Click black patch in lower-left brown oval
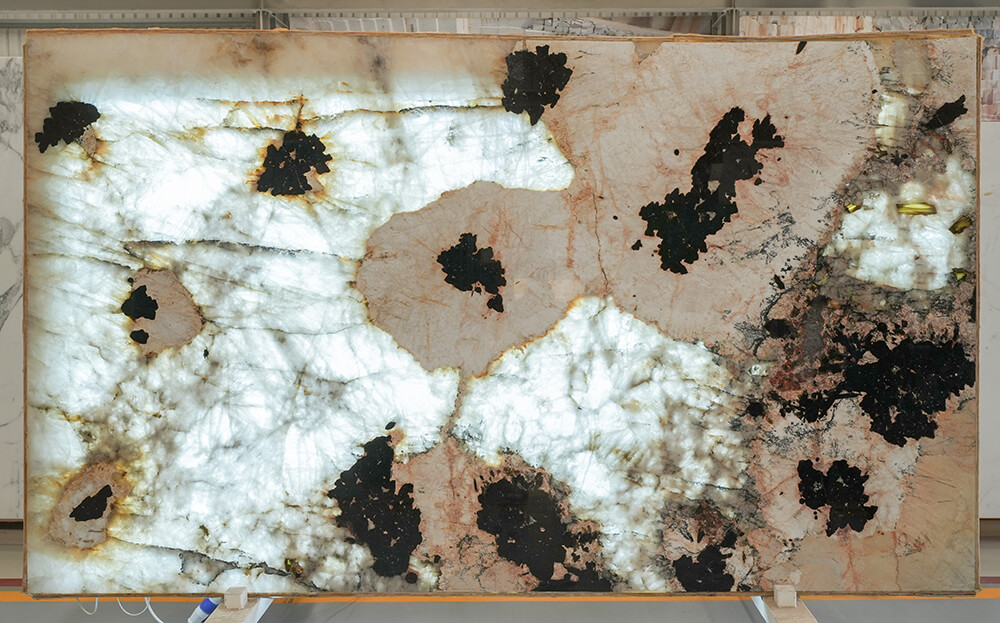 pos(92,505)
